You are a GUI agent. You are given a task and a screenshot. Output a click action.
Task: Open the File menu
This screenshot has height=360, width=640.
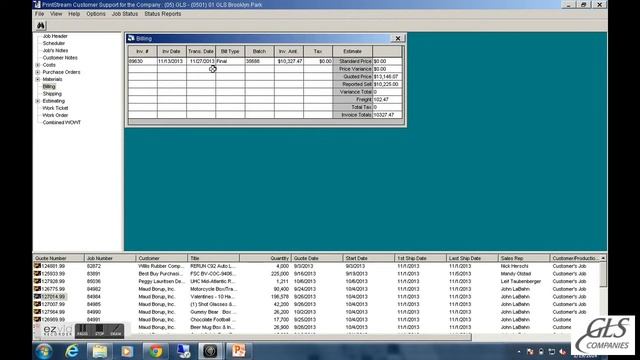39,14
